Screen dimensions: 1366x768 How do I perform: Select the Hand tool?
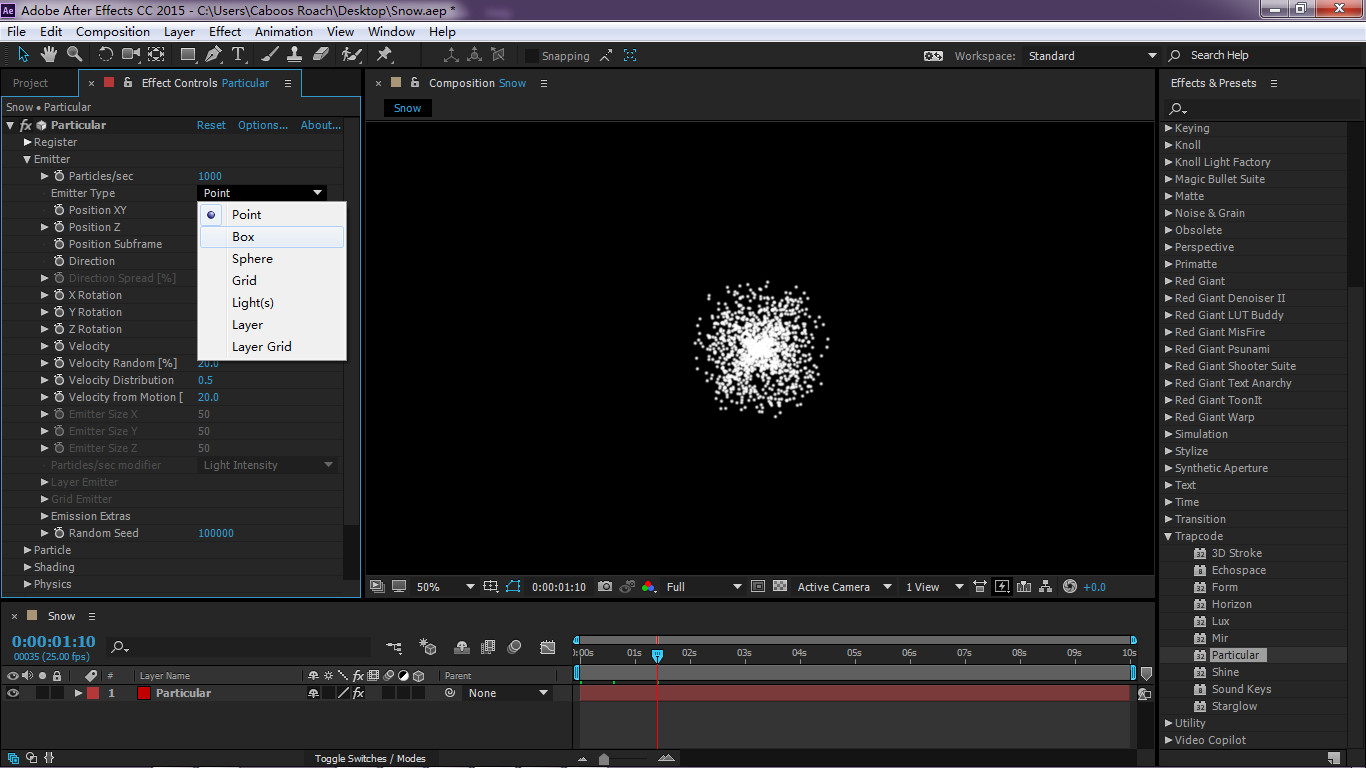pyautogui.click(x=49, y=55)
